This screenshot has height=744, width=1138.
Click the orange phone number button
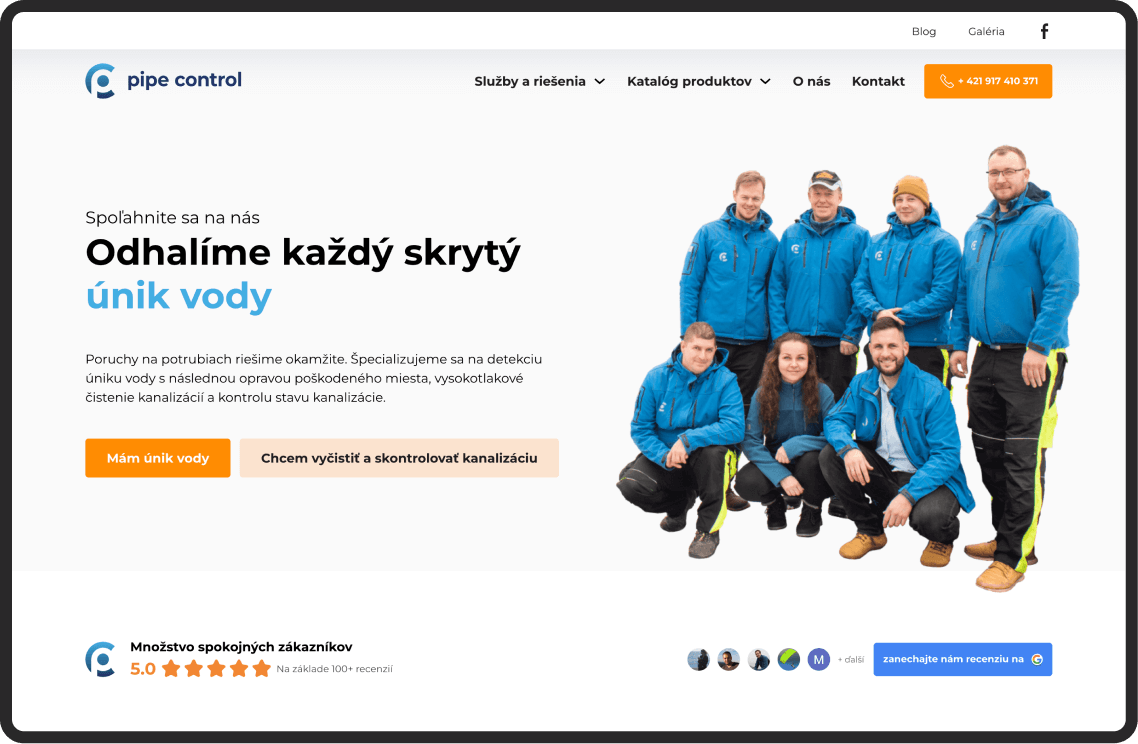pyautogui.click(x=988, y=82)
